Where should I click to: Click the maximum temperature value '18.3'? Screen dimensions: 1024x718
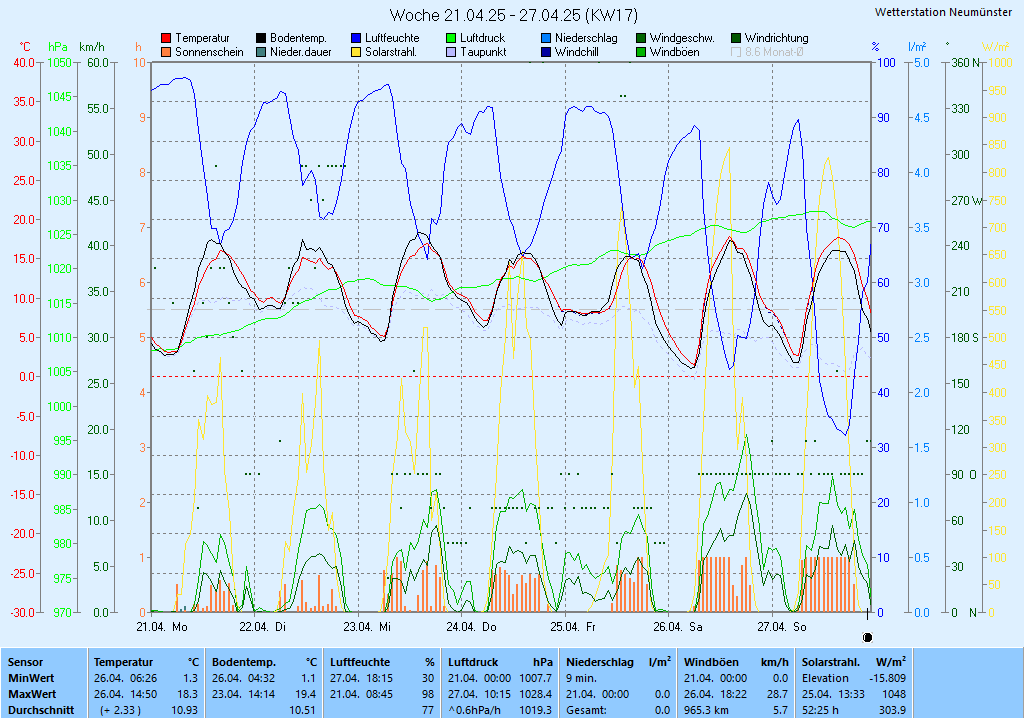(187, 694)
